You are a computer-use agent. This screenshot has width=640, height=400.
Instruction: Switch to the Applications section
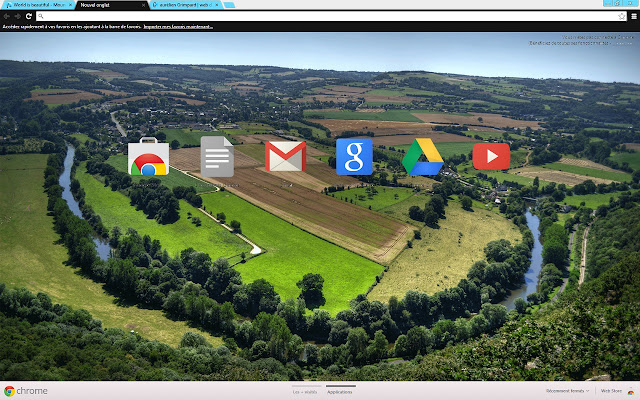click(340, 391)
